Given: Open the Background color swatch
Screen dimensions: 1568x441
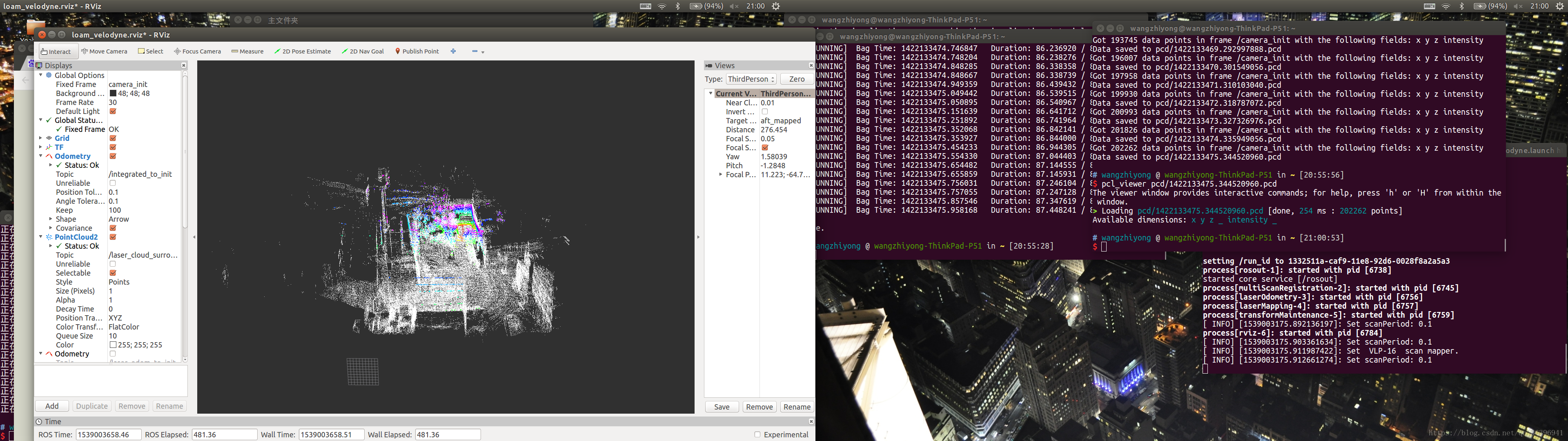Looking at the screenshot, I should coord(113,94).
